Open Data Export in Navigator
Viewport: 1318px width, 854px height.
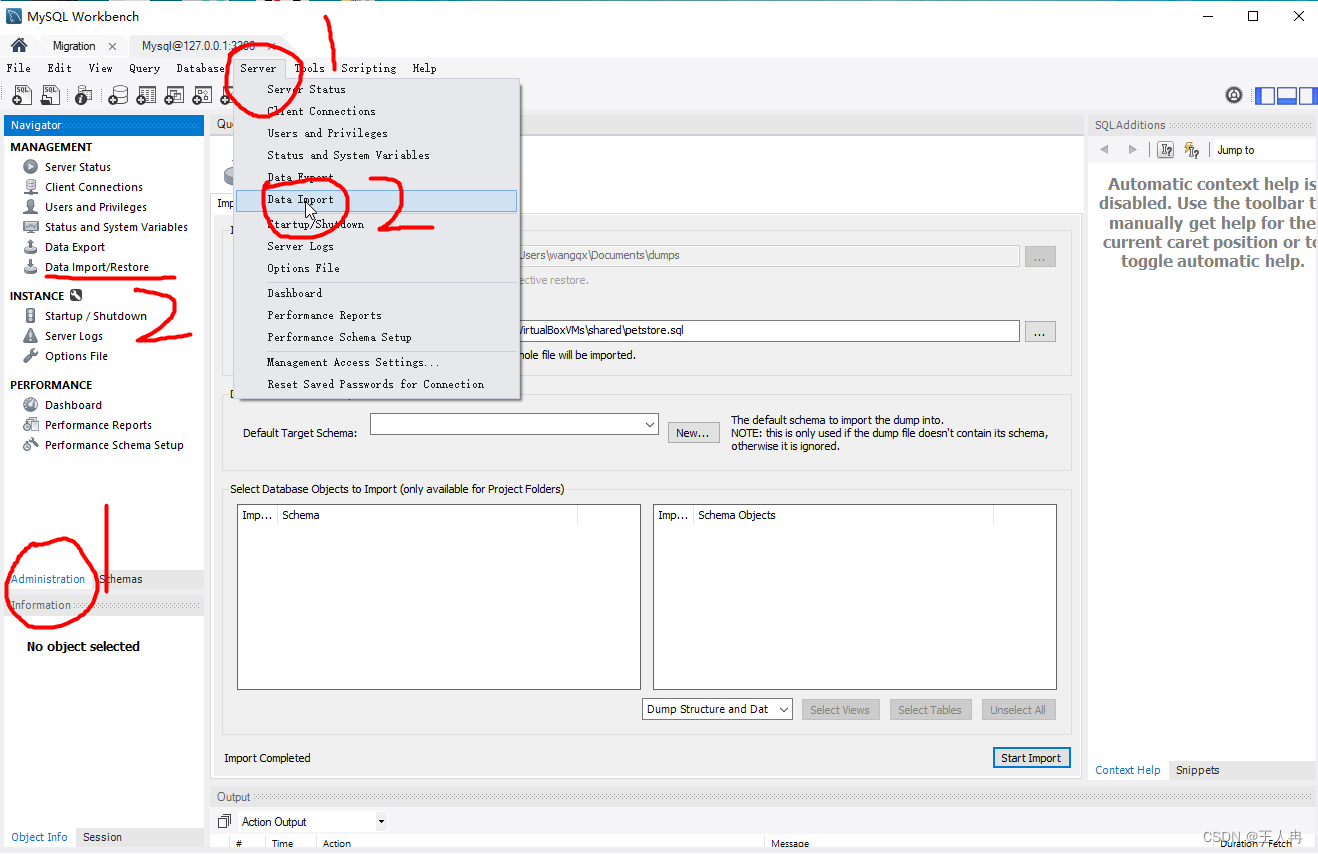pyautogui.click(x=75, y=247)
